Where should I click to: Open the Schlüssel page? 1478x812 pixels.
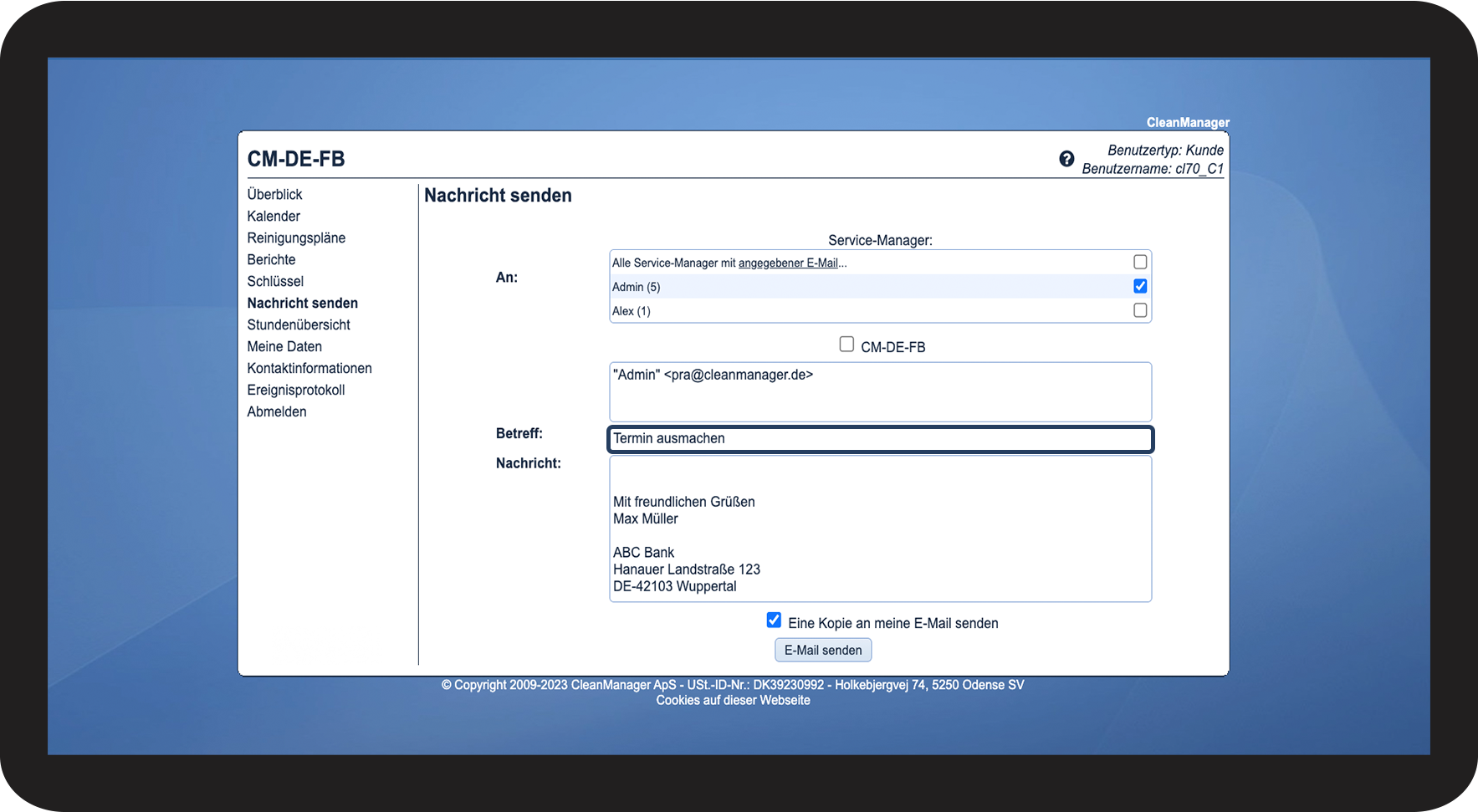(x=275, y=281)
